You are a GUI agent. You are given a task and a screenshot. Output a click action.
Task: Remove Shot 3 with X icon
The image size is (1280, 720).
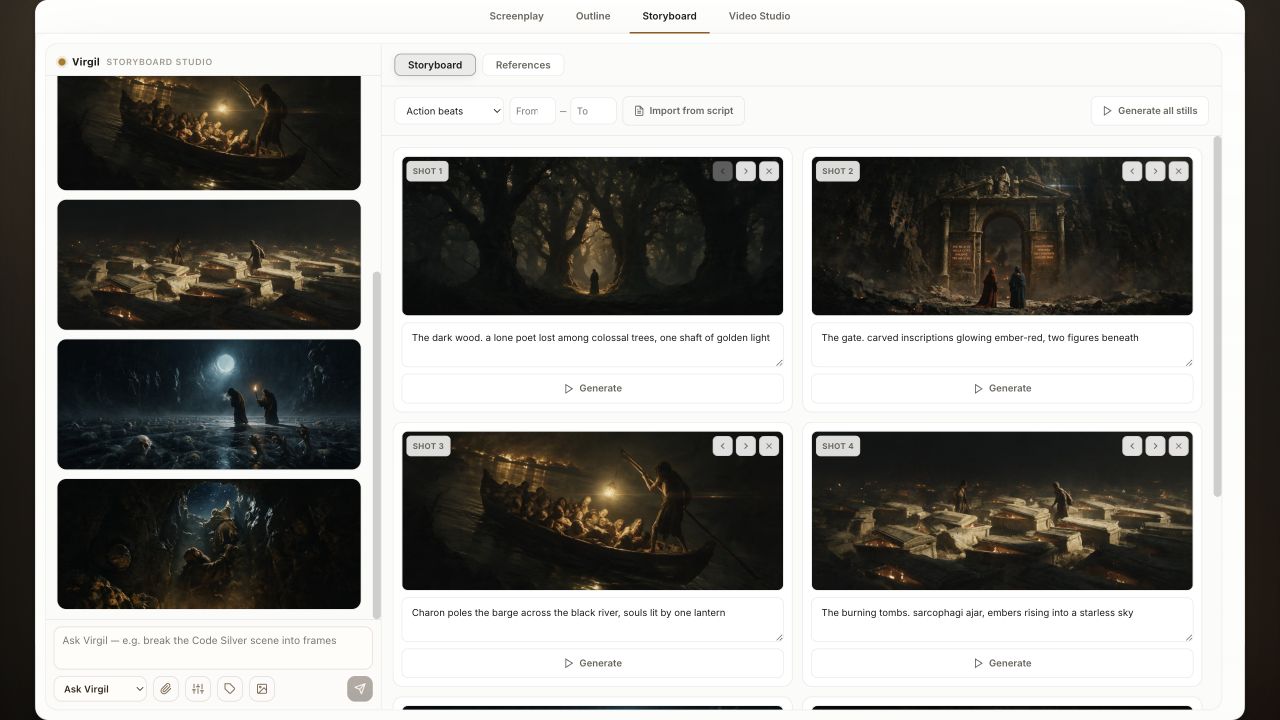click(x=769, y=446)
